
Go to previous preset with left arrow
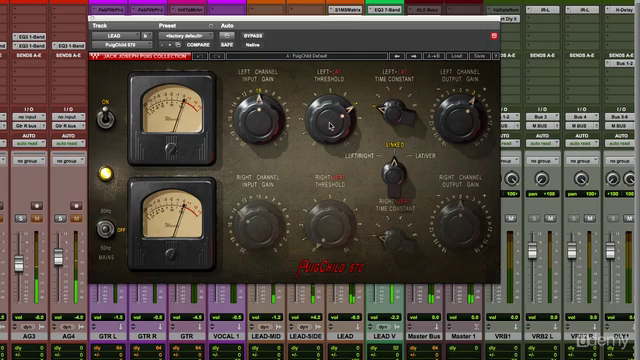(397, 56)
